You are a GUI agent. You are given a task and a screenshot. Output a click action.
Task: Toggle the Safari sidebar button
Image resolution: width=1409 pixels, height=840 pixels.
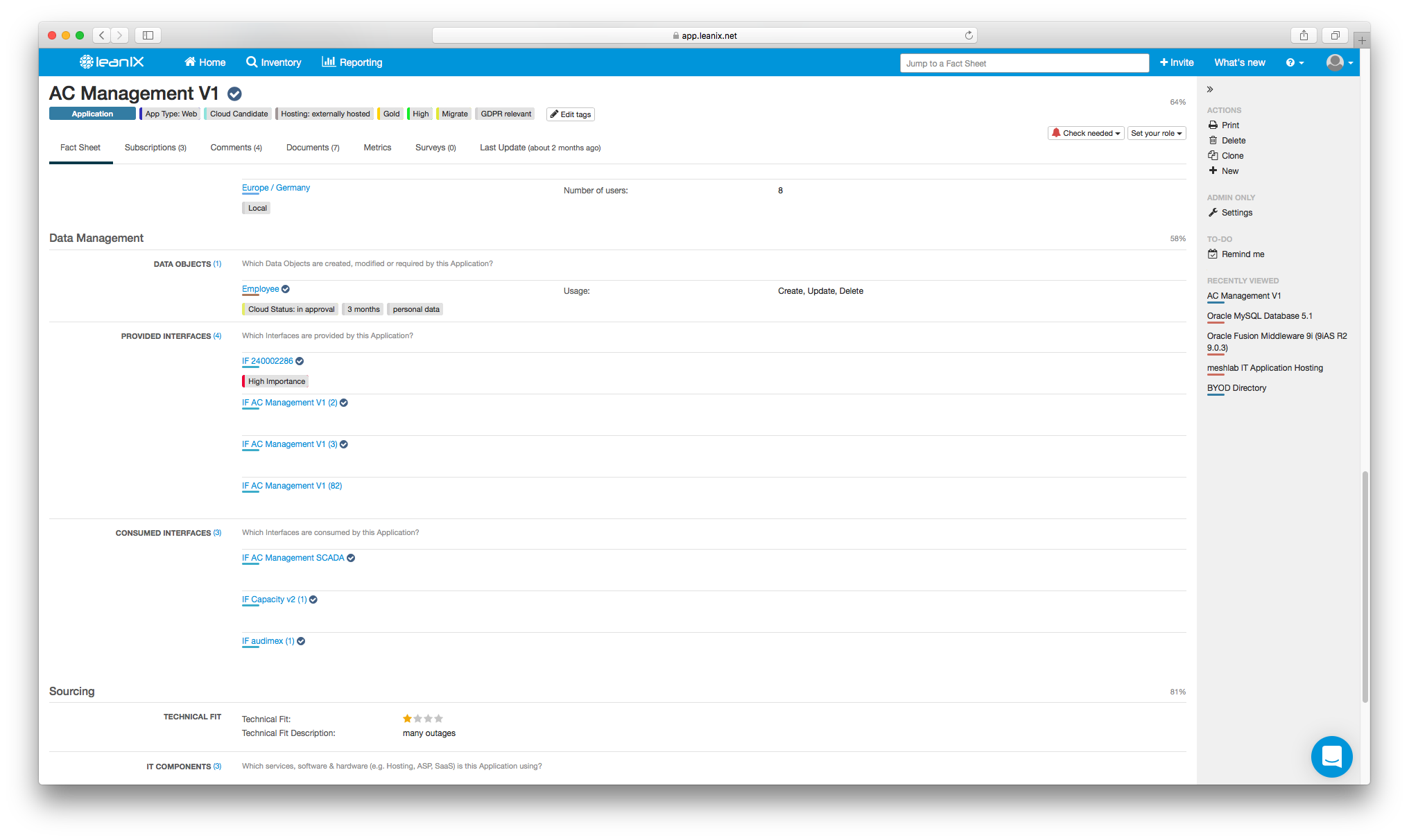pyautogui.click(x=148, y=35)
